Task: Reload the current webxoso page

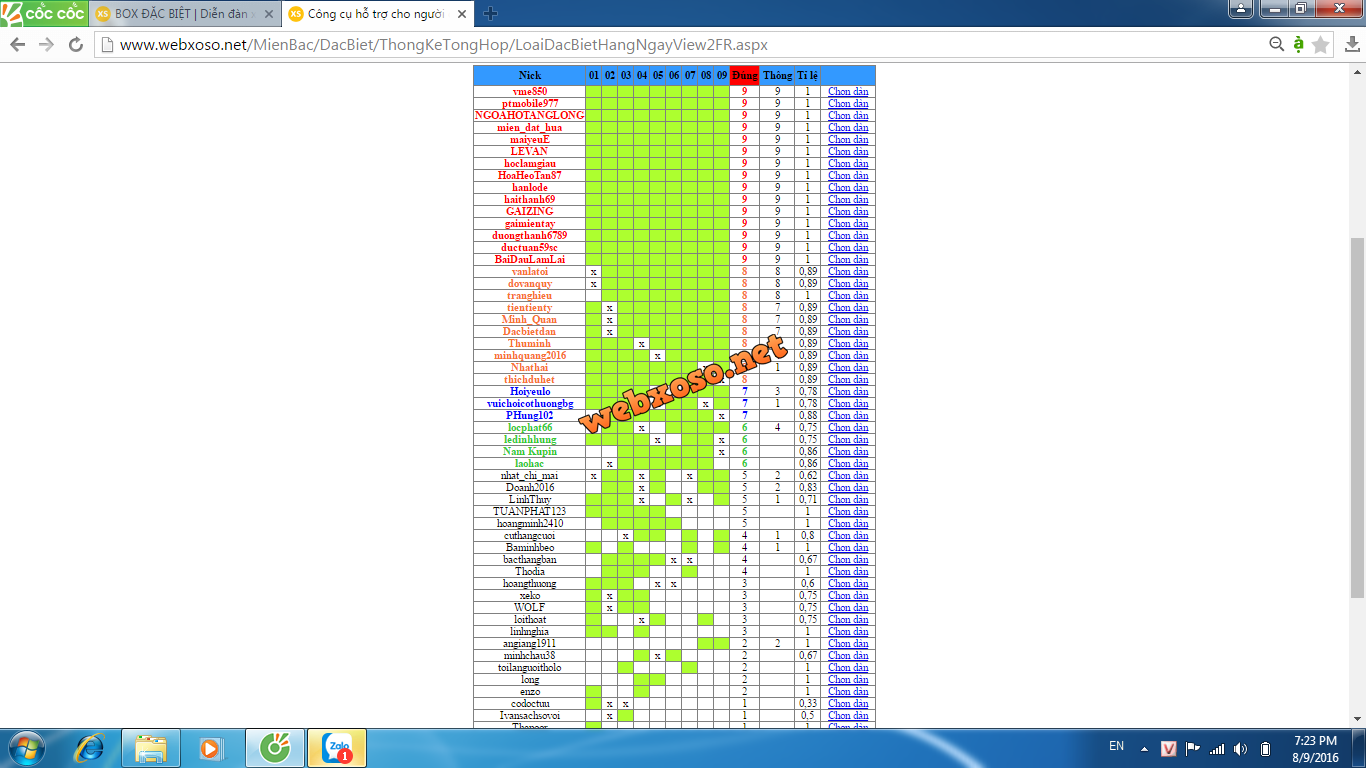Action: [75, 45]
